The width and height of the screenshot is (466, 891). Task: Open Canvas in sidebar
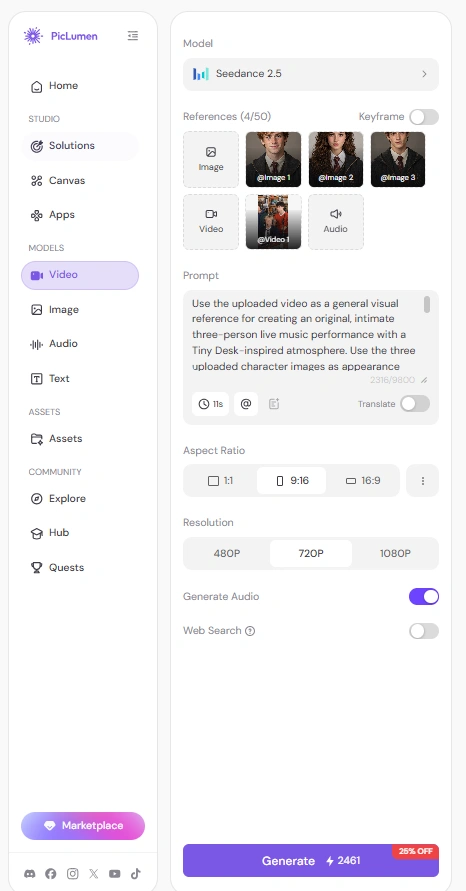(x=80, y=181)
